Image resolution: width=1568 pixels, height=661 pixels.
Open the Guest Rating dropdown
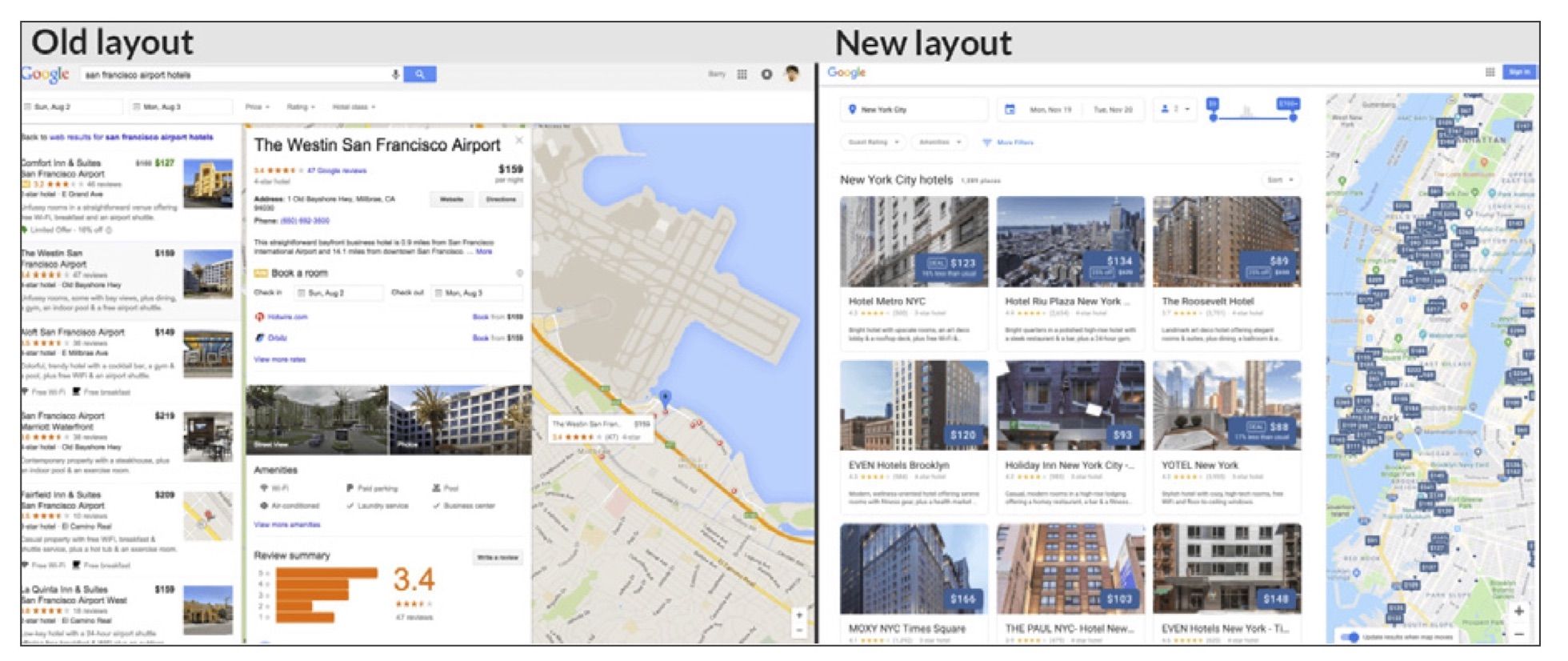pyautogui.click(x=872, y=142)
